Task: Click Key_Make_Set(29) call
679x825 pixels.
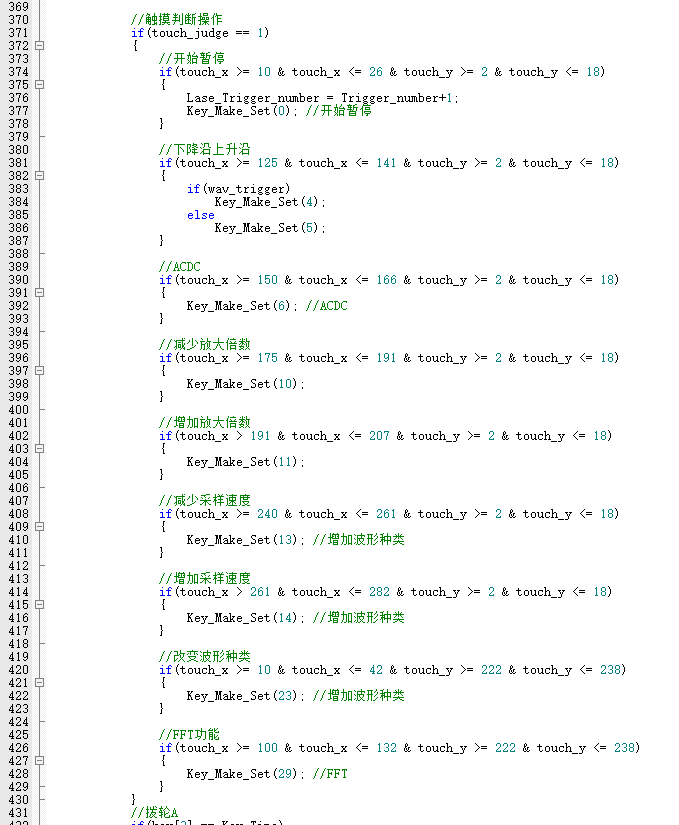Action: click(246, 774)
